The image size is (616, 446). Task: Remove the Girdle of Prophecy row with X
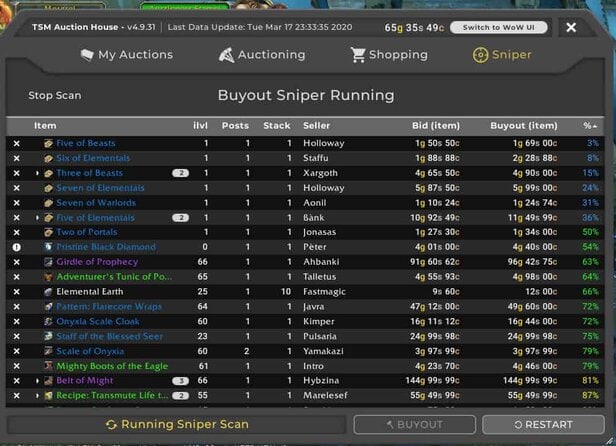click(16, 262)
